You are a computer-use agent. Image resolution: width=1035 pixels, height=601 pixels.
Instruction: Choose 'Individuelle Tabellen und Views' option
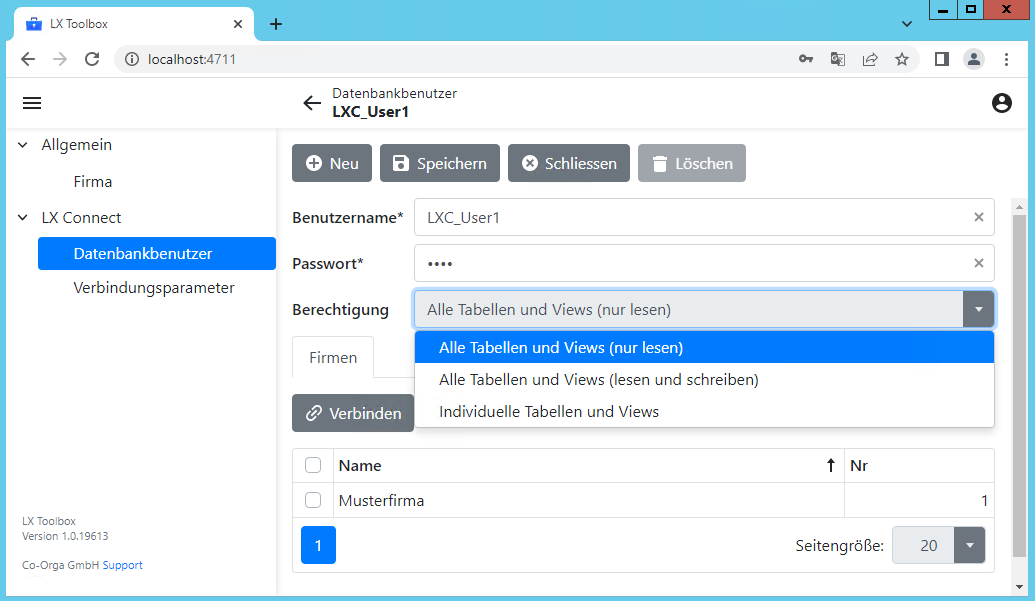(x=549, y=411)
